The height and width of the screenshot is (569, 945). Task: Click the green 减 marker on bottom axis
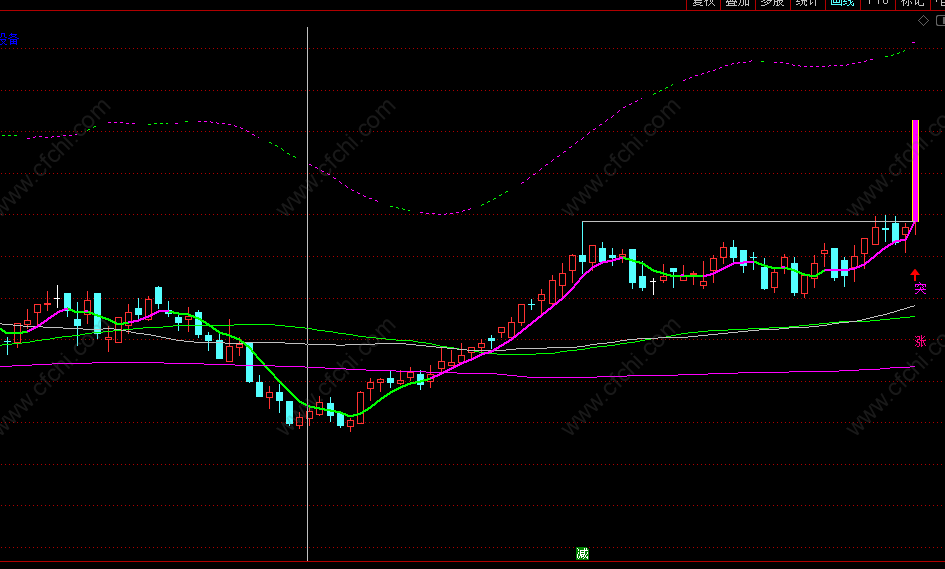pos(582,553)
